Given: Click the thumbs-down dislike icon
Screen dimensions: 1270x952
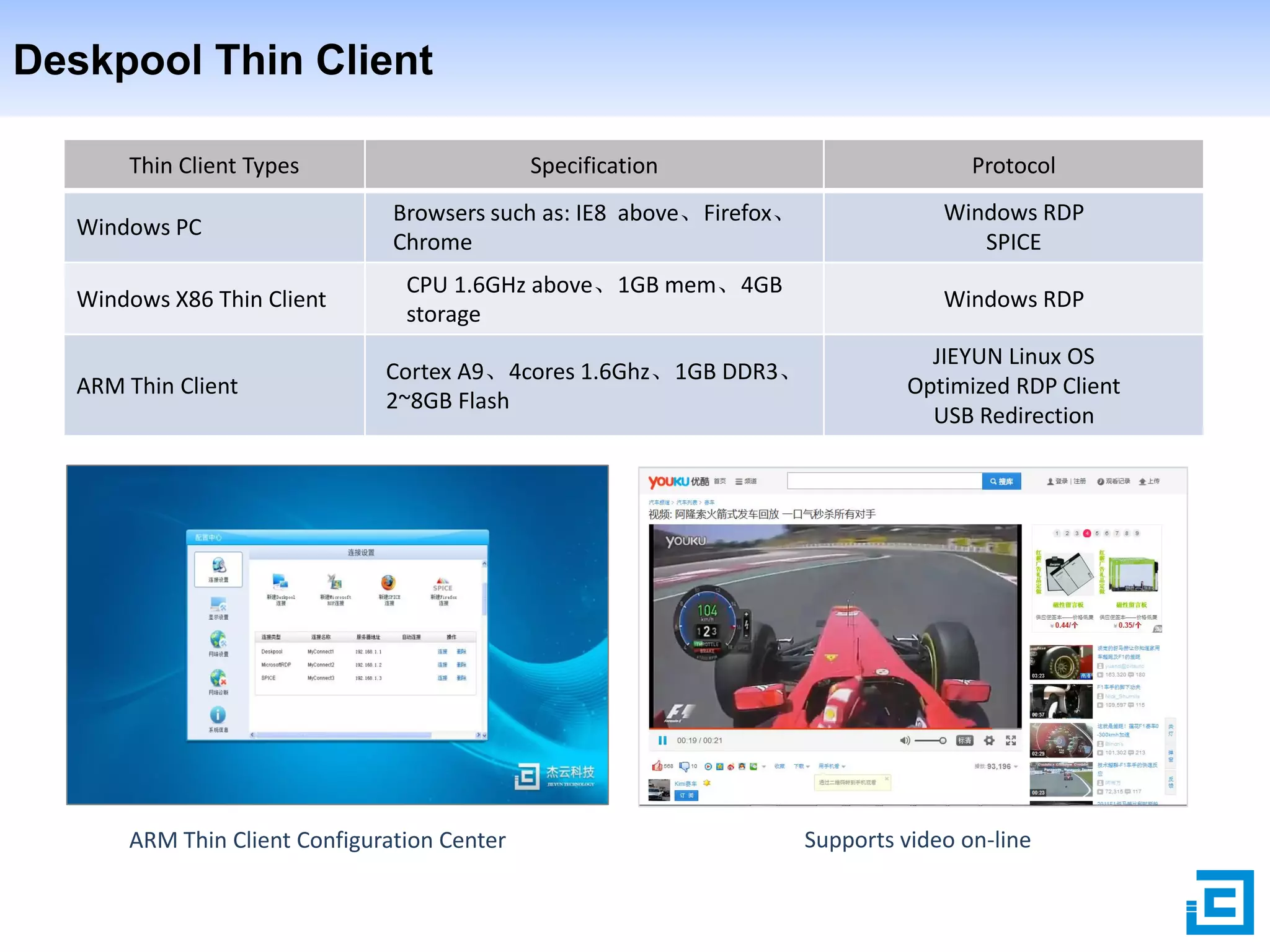Looking at the screenshot, I should [684, 766].
